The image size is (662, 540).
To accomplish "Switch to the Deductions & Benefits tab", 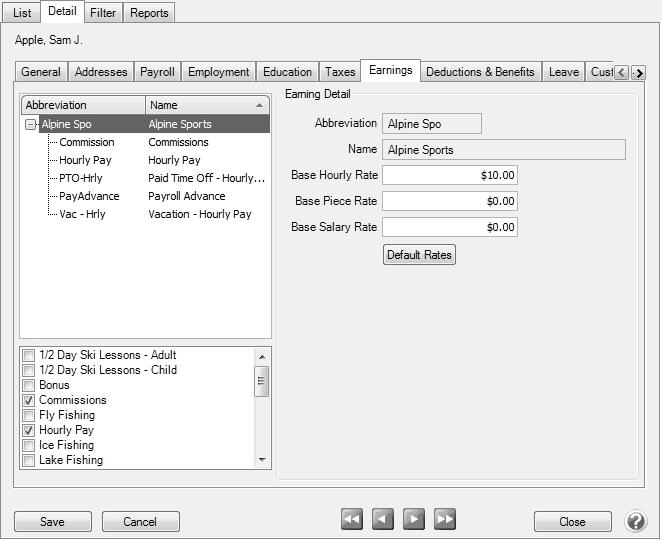I will 481,72.
